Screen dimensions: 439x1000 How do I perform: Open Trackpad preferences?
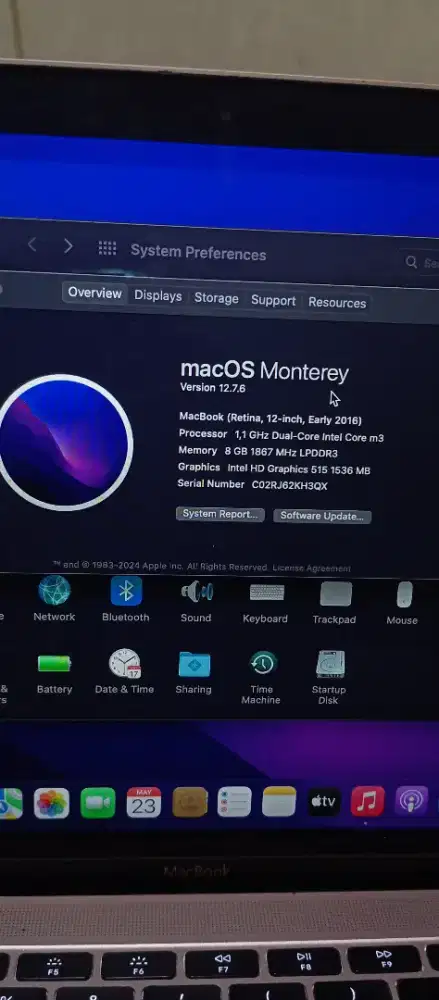coord(334,602)
